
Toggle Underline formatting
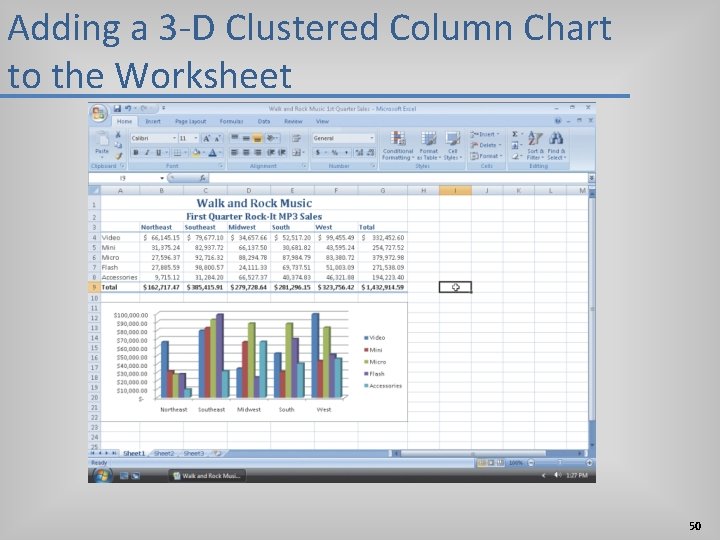tap(158, 153)
